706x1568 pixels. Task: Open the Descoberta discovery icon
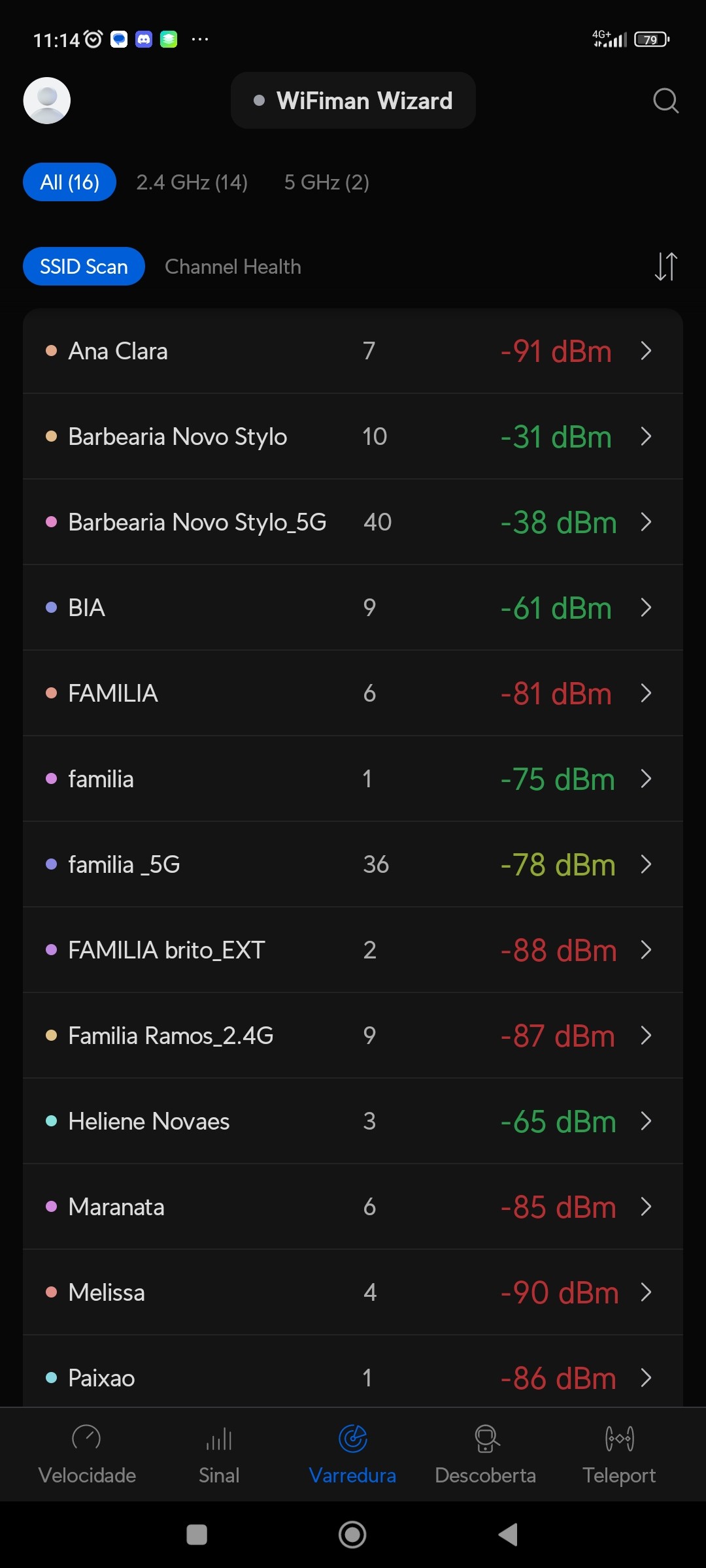tap(486, 1437)
